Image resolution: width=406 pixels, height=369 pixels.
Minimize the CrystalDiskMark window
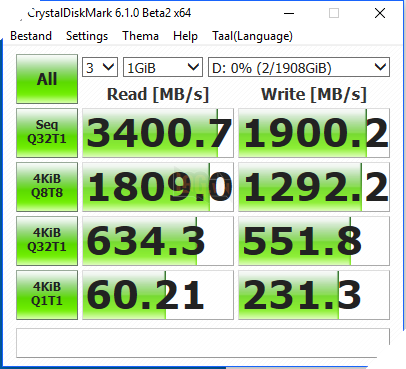click(289, 13)
